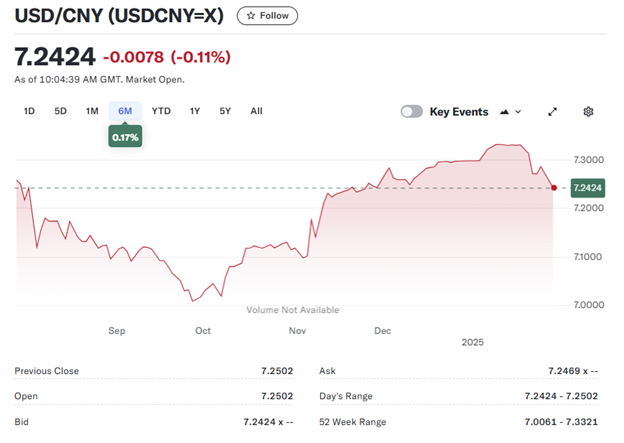Click the red endpoint dot on chart
Viewport: 624px width, 443px height.
pos(554,187)
